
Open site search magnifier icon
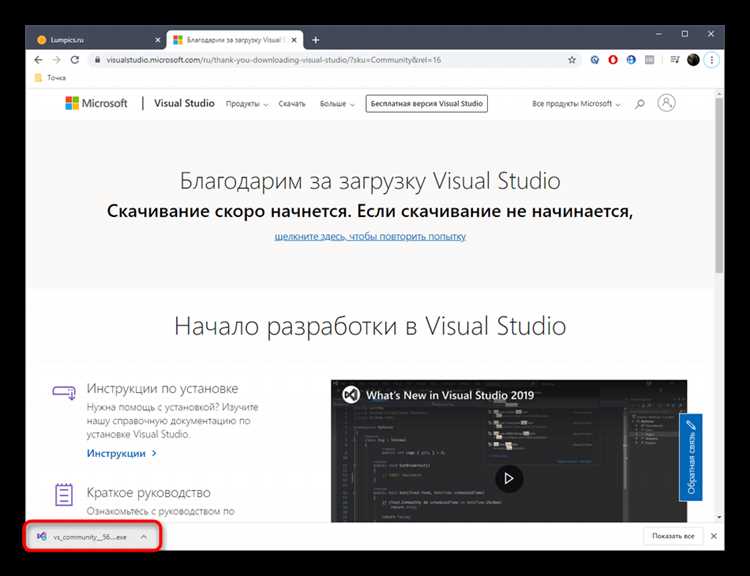point(640,104)
